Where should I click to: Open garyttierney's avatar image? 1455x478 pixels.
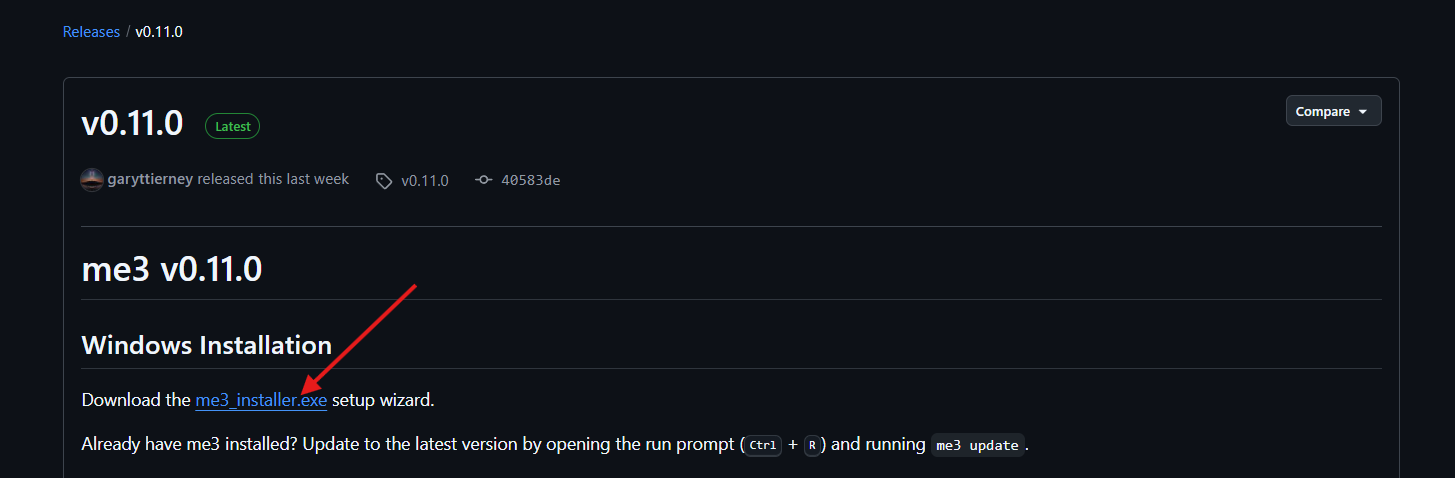click(92, 180)
